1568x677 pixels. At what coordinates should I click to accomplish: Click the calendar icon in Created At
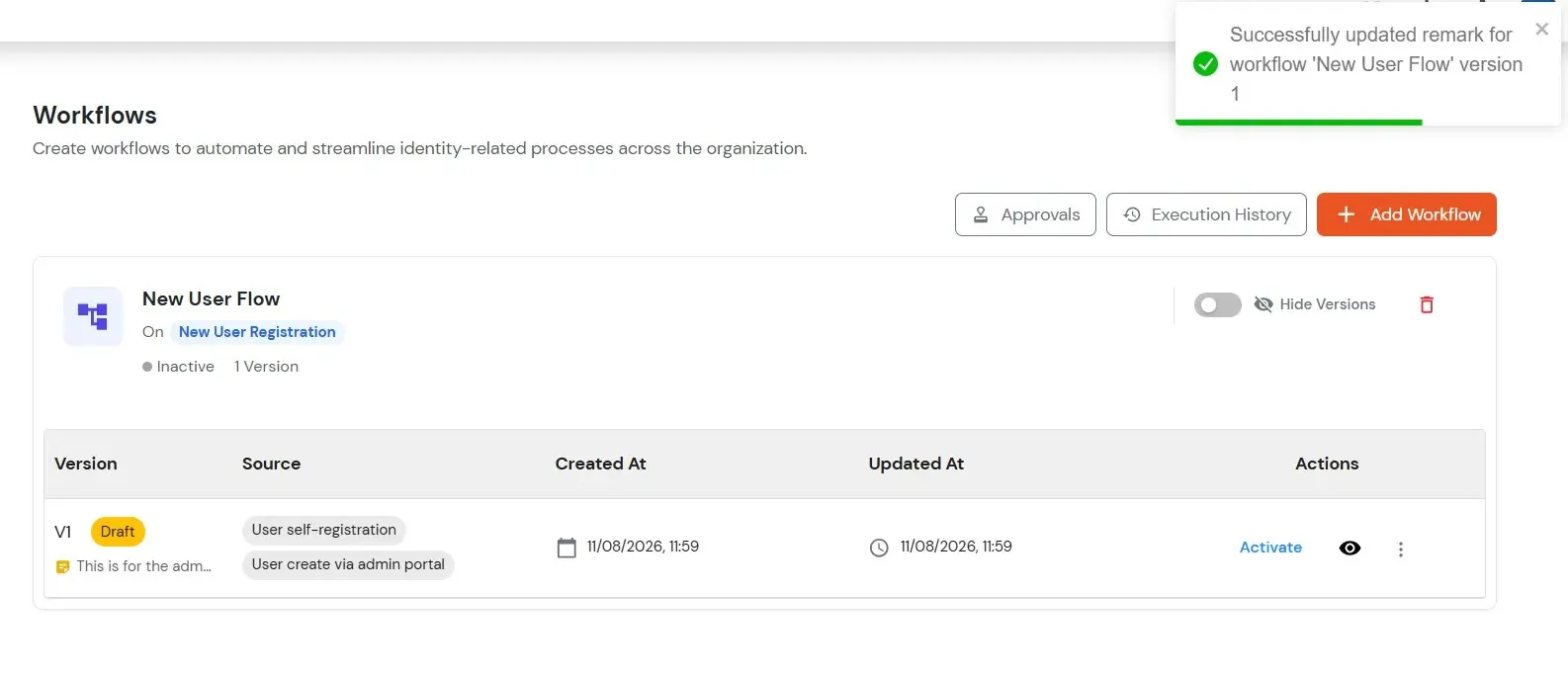pyautogui.click(x=566, y=548)
